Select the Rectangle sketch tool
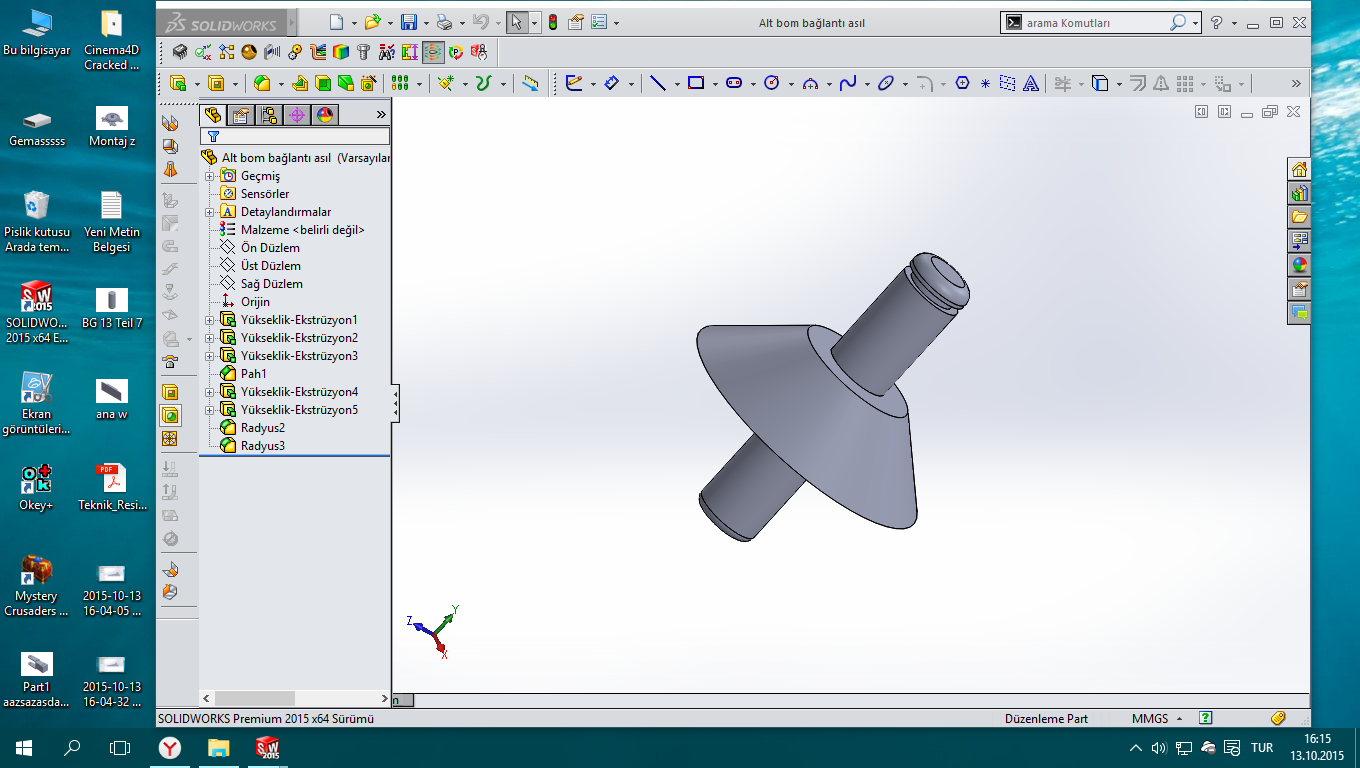1360x768 pixels. (x=695, y=84)
